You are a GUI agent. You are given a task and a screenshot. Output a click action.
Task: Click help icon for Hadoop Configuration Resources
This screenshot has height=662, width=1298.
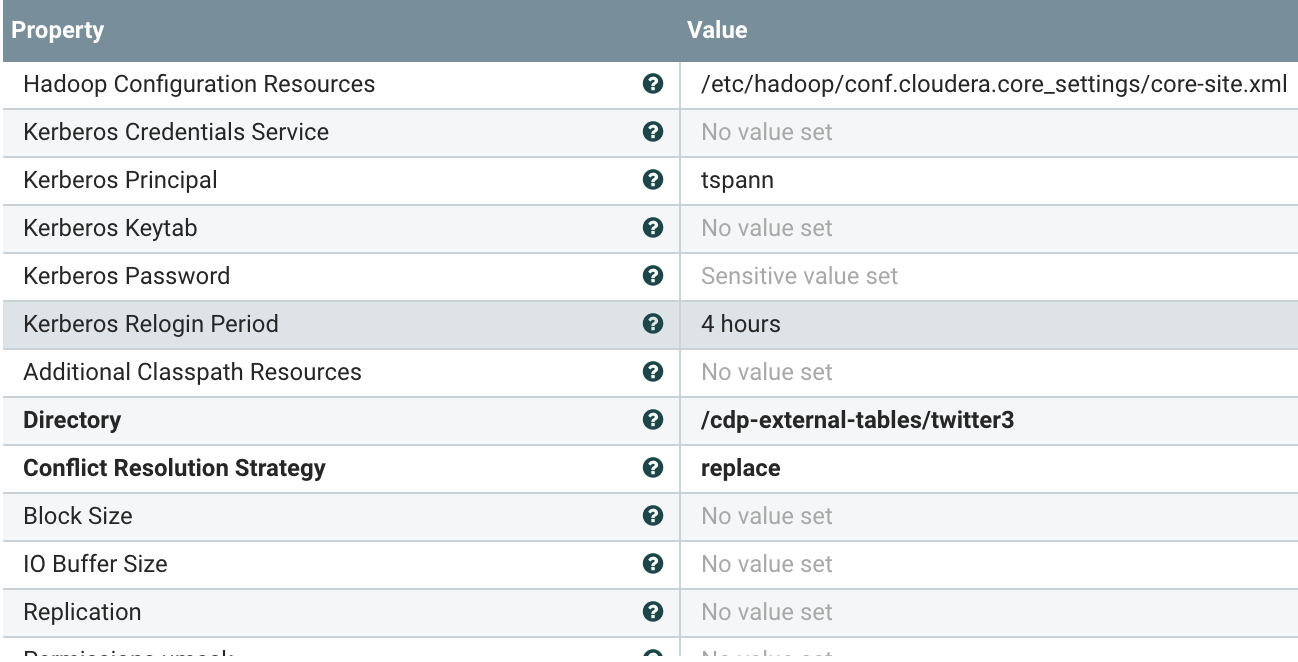point(653,84)
